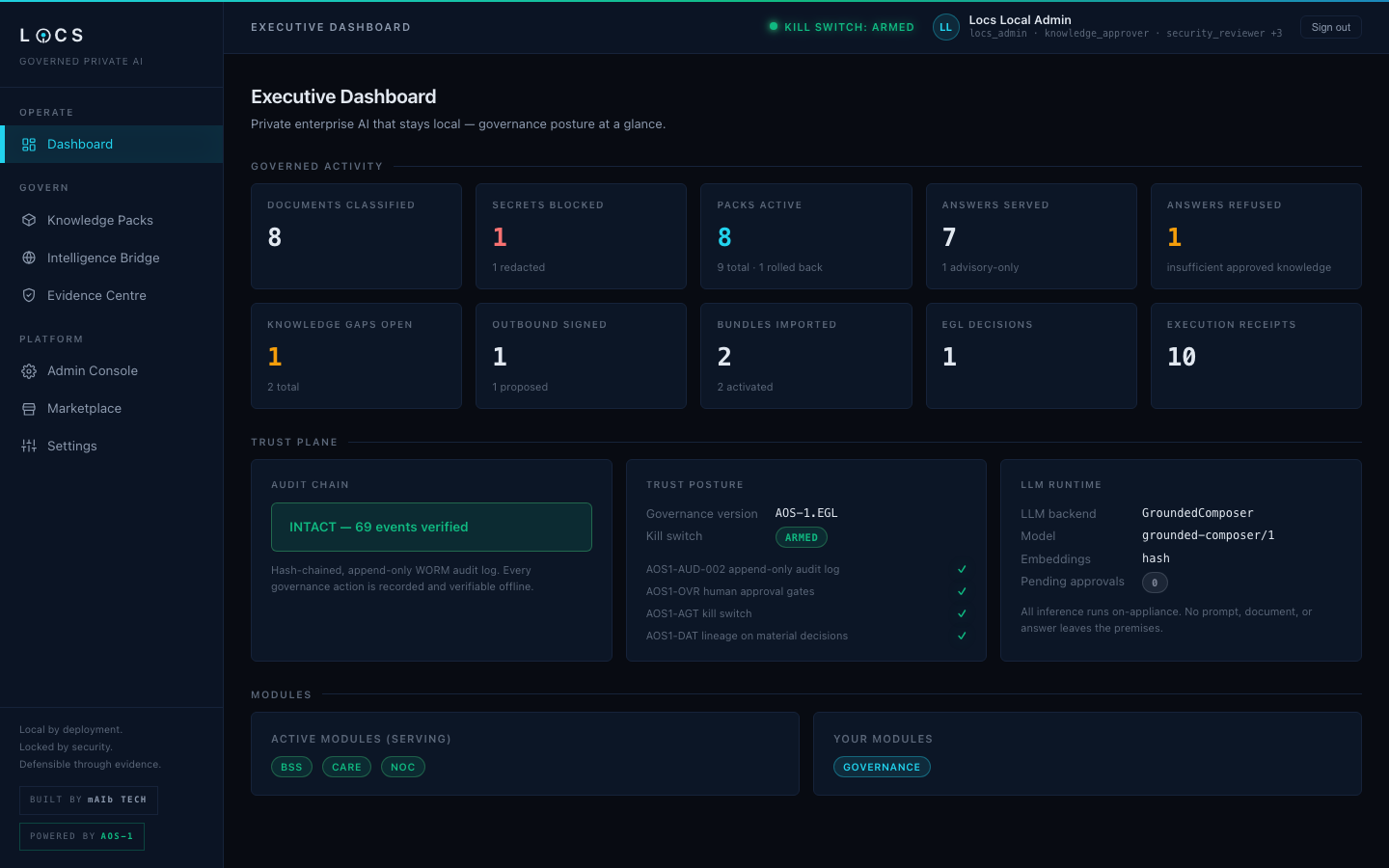Open Settings from the sidebar
This screenshot has width=1389, height=868.
[x=112, y=446]
